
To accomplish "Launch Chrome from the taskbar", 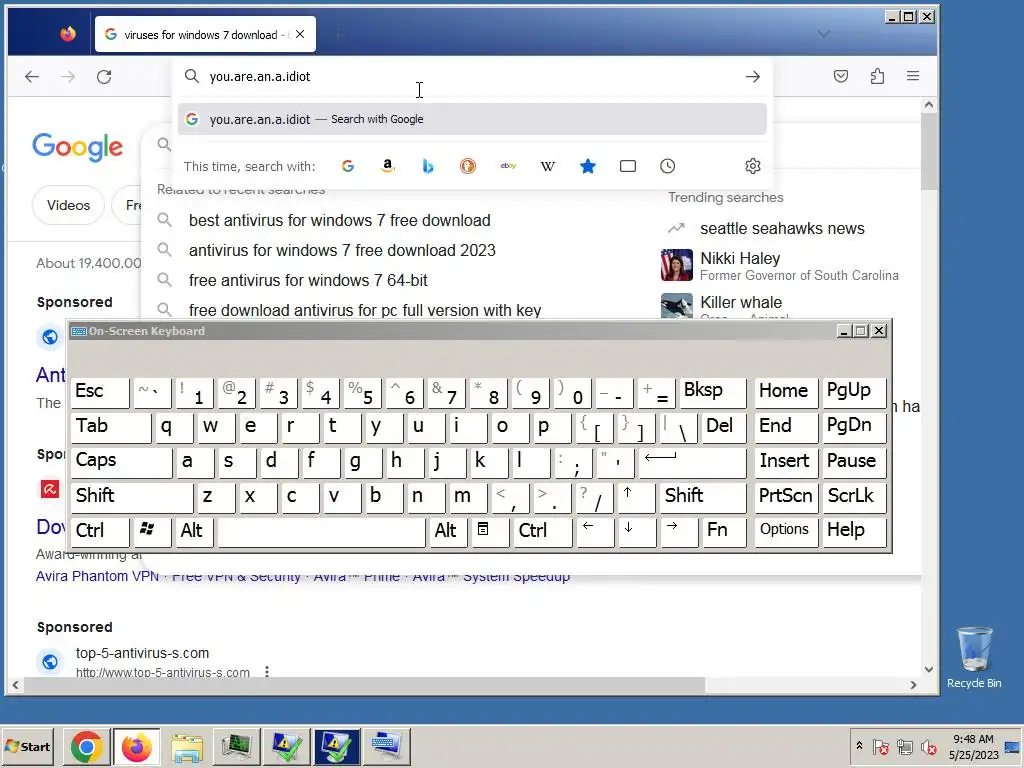I will click(x=86, y=747).
